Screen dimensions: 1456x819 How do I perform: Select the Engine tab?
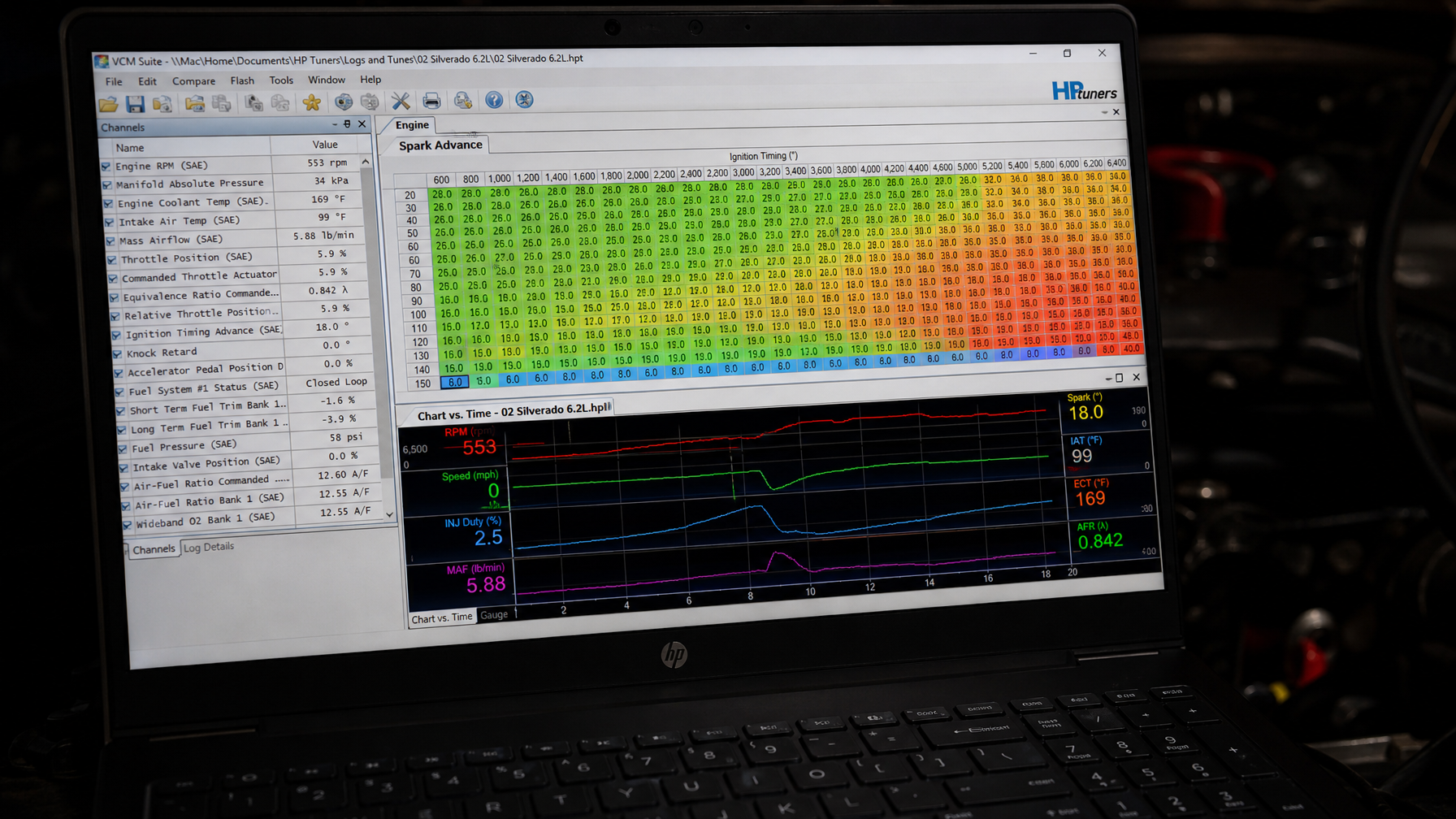pyautogui.click(x=412, y=125)
